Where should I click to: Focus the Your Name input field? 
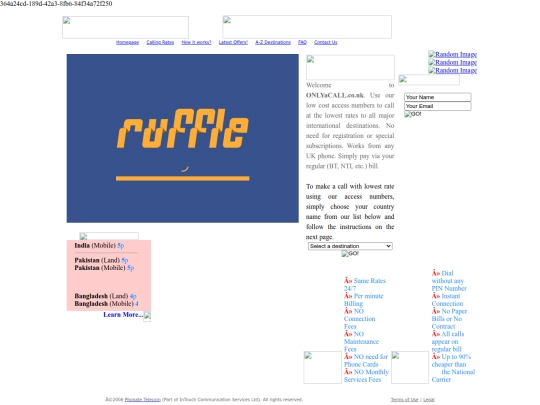pyautogui.click(x=437, y=97)
